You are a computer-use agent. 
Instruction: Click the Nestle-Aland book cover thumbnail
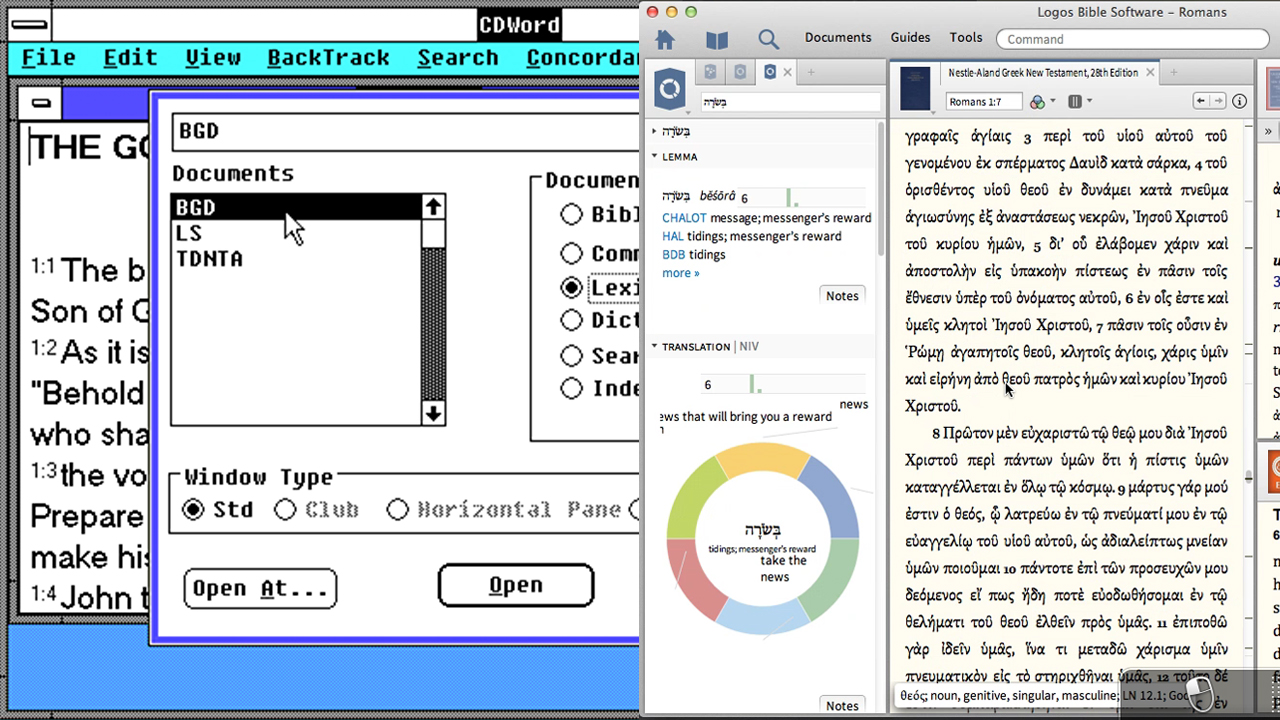(x=915, y=88)
